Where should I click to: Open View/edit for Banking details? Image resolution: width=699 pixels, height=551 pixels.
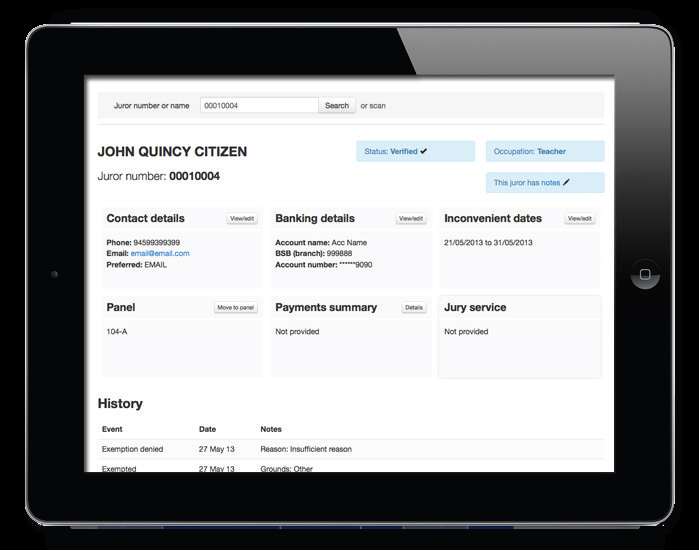(x=411, y=218)
